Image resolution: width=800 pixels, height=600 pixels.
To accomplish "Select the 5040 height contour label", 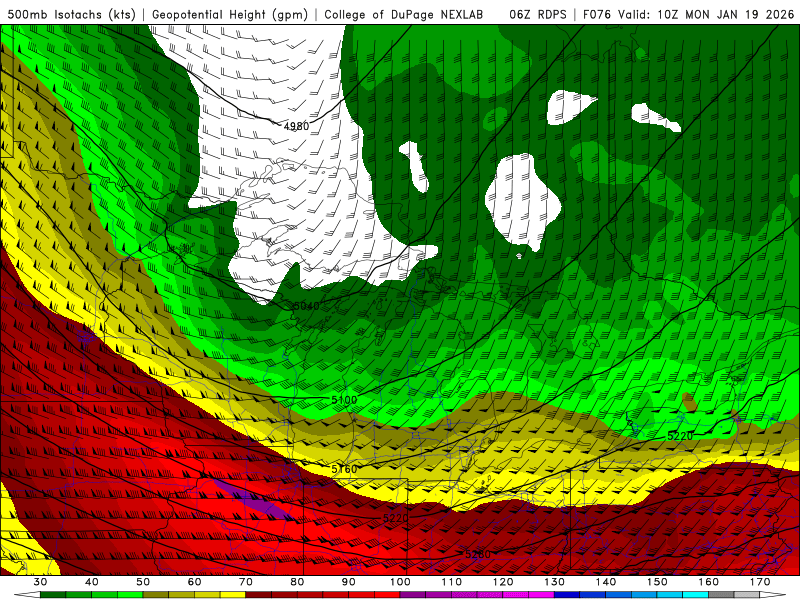I will click(307, 306).
